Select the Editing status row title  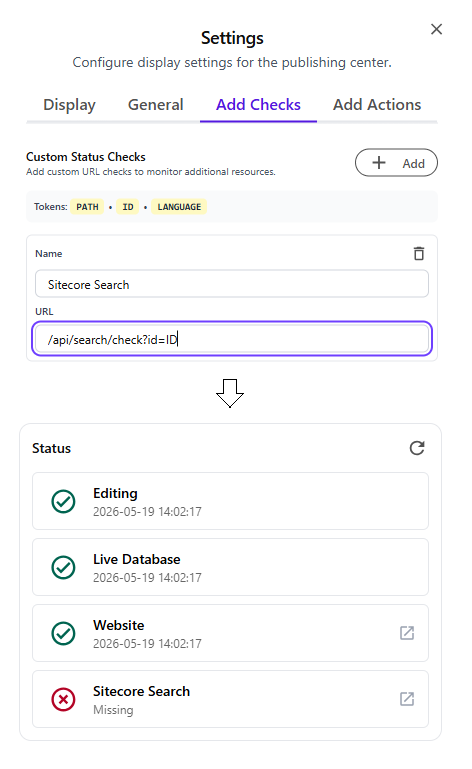point(115,493)
